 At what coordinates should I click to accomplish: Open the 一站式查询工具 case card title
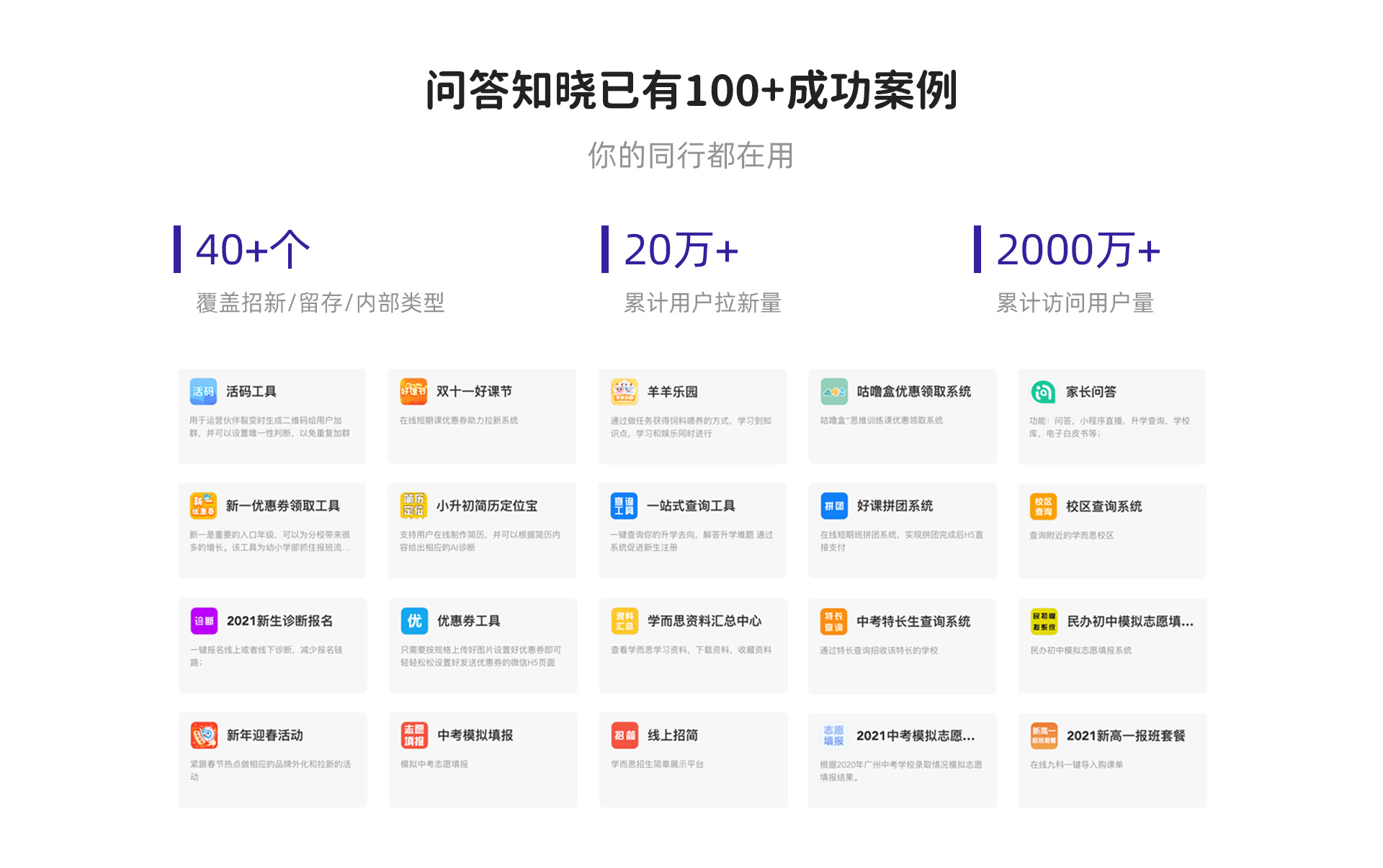click(691, 506)
